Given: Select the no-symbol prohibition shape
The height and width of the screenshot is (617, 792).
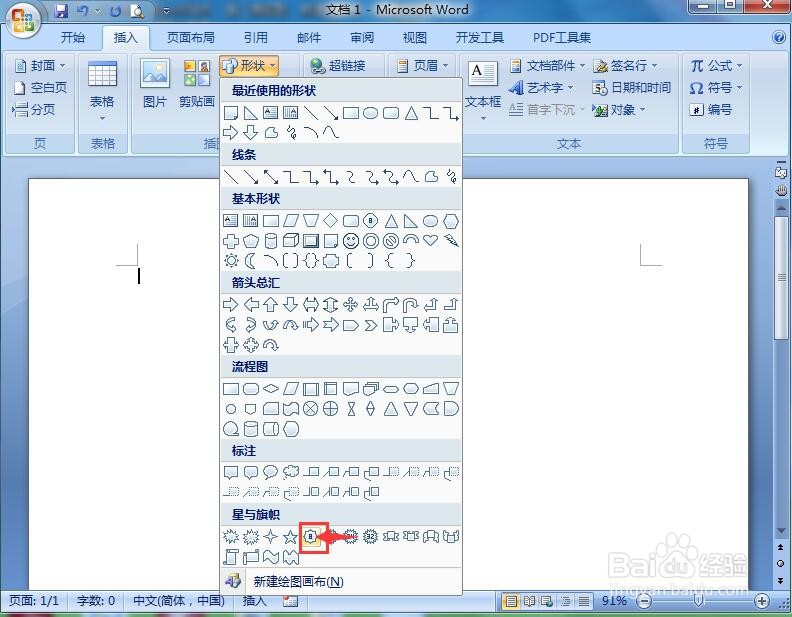Looking at the screenshot, I should [x=390, y=241].
